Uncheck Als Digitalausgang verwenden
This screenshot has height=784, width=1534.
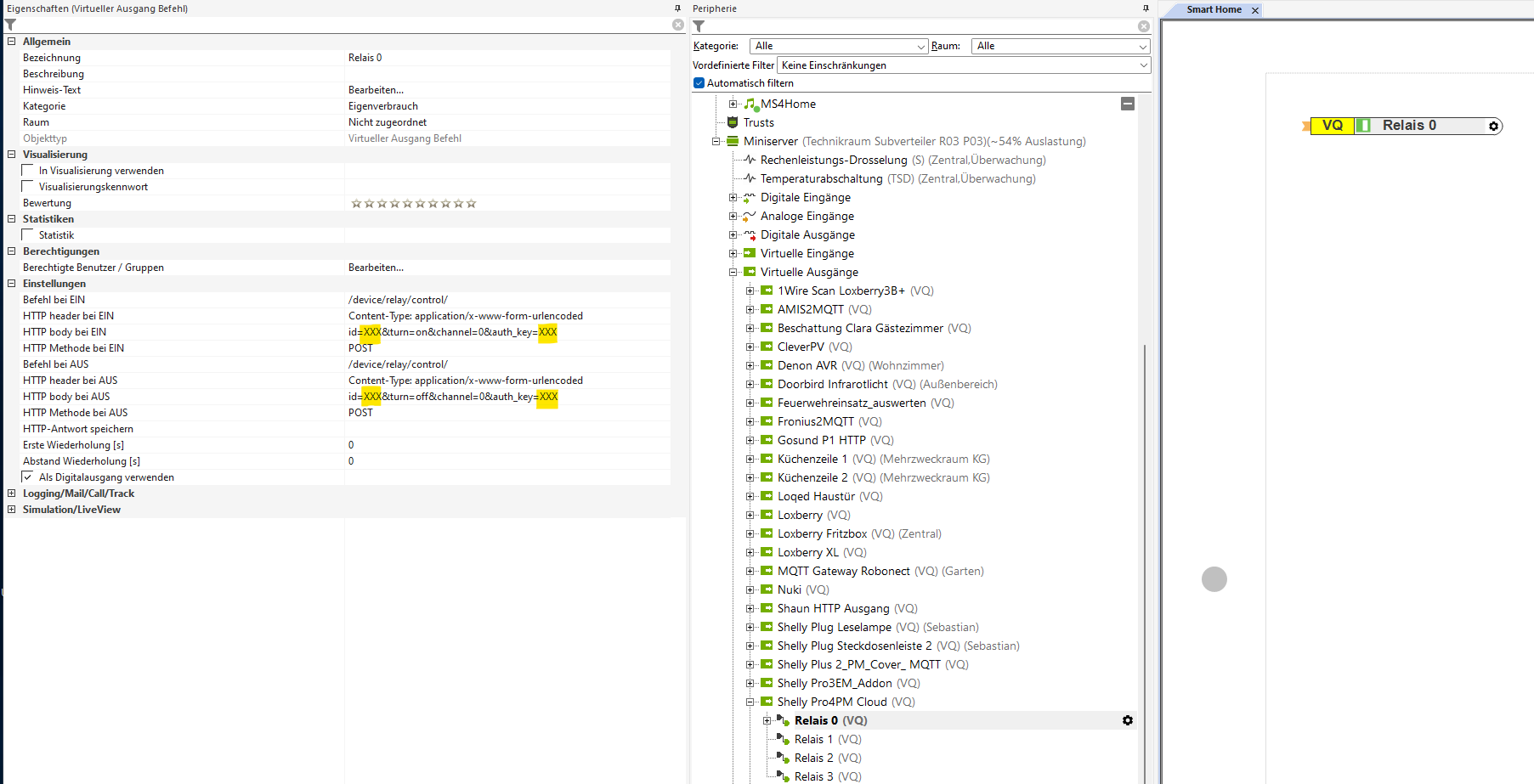28,477
